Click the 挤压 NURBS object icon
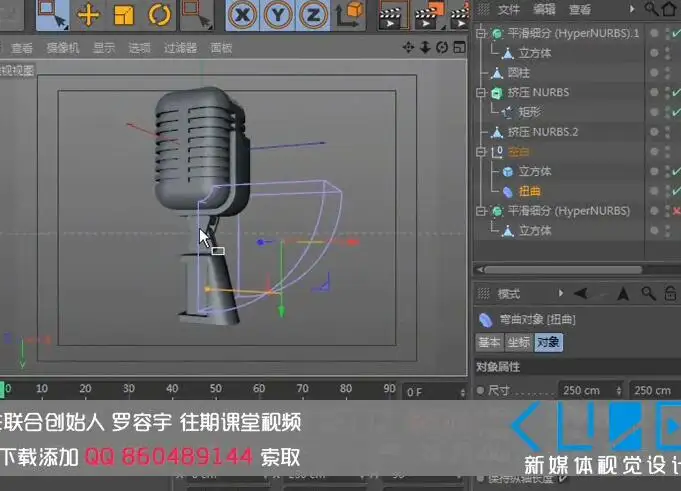 pos(497,92)
